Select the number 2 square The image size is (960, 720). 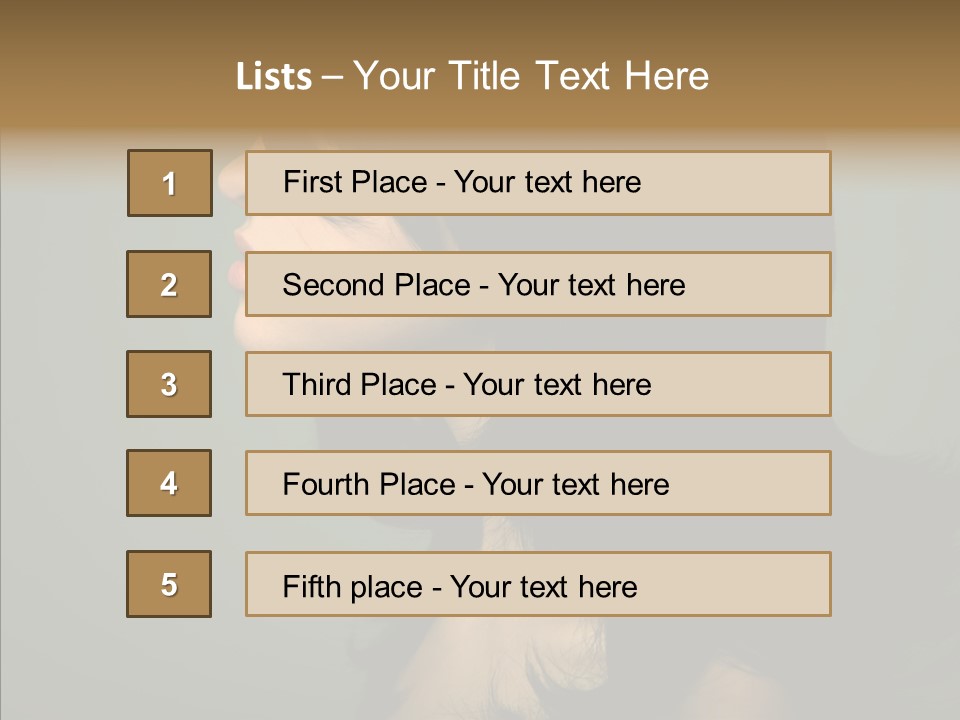[x=169, y=284]
